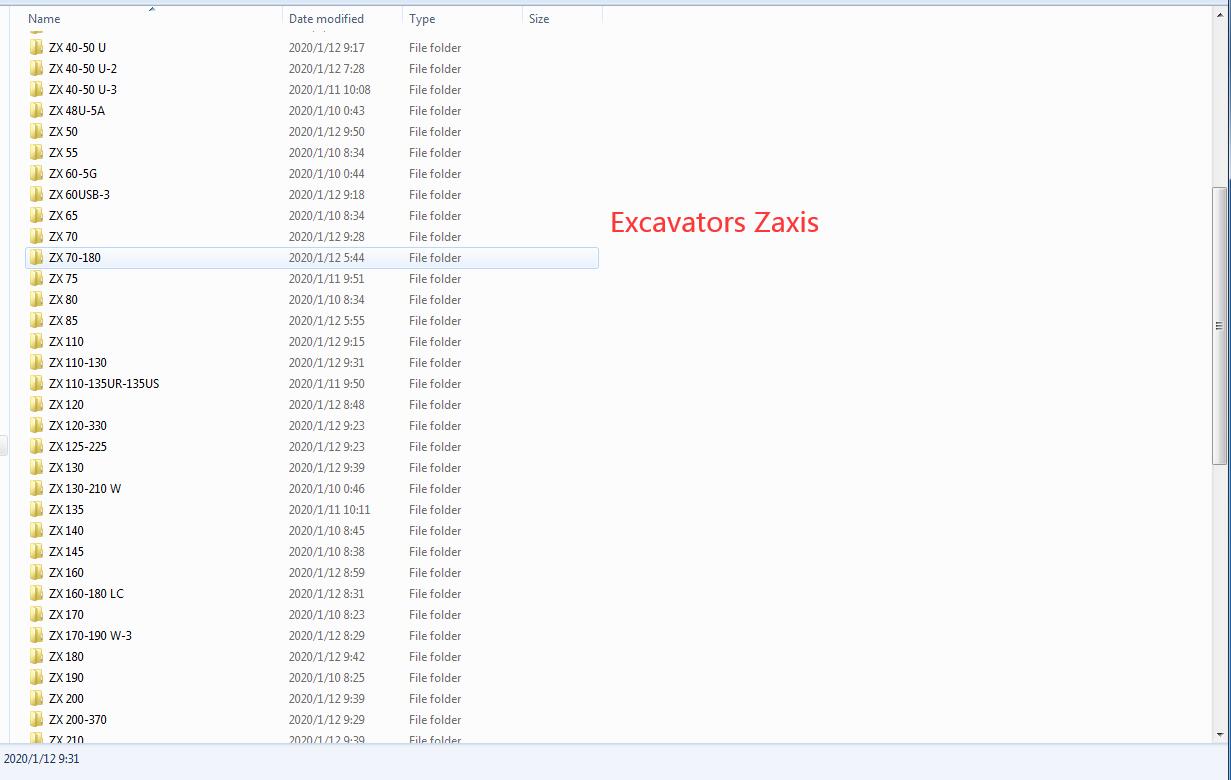Viewport: 1231px width, 780px height.
Task: Click the ZX 190 folder name
Action: click(x=66, y=677)
